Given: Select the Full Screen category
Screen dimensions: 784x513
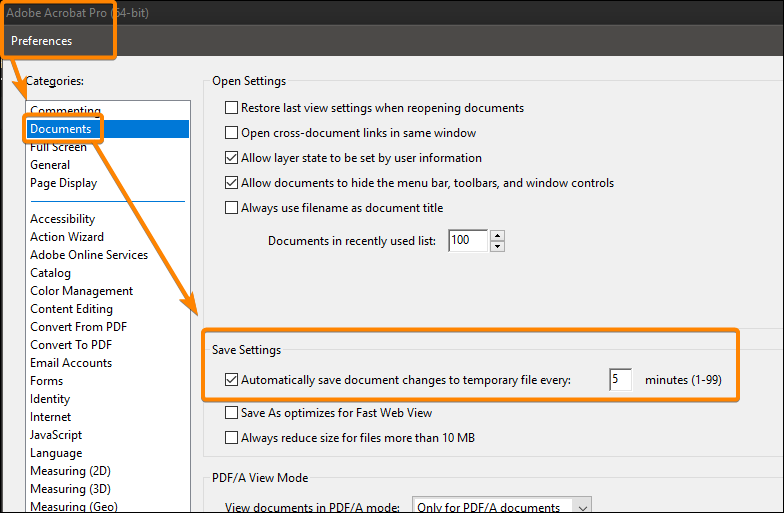Looking at the screenshot, I should tap(58, 147).
